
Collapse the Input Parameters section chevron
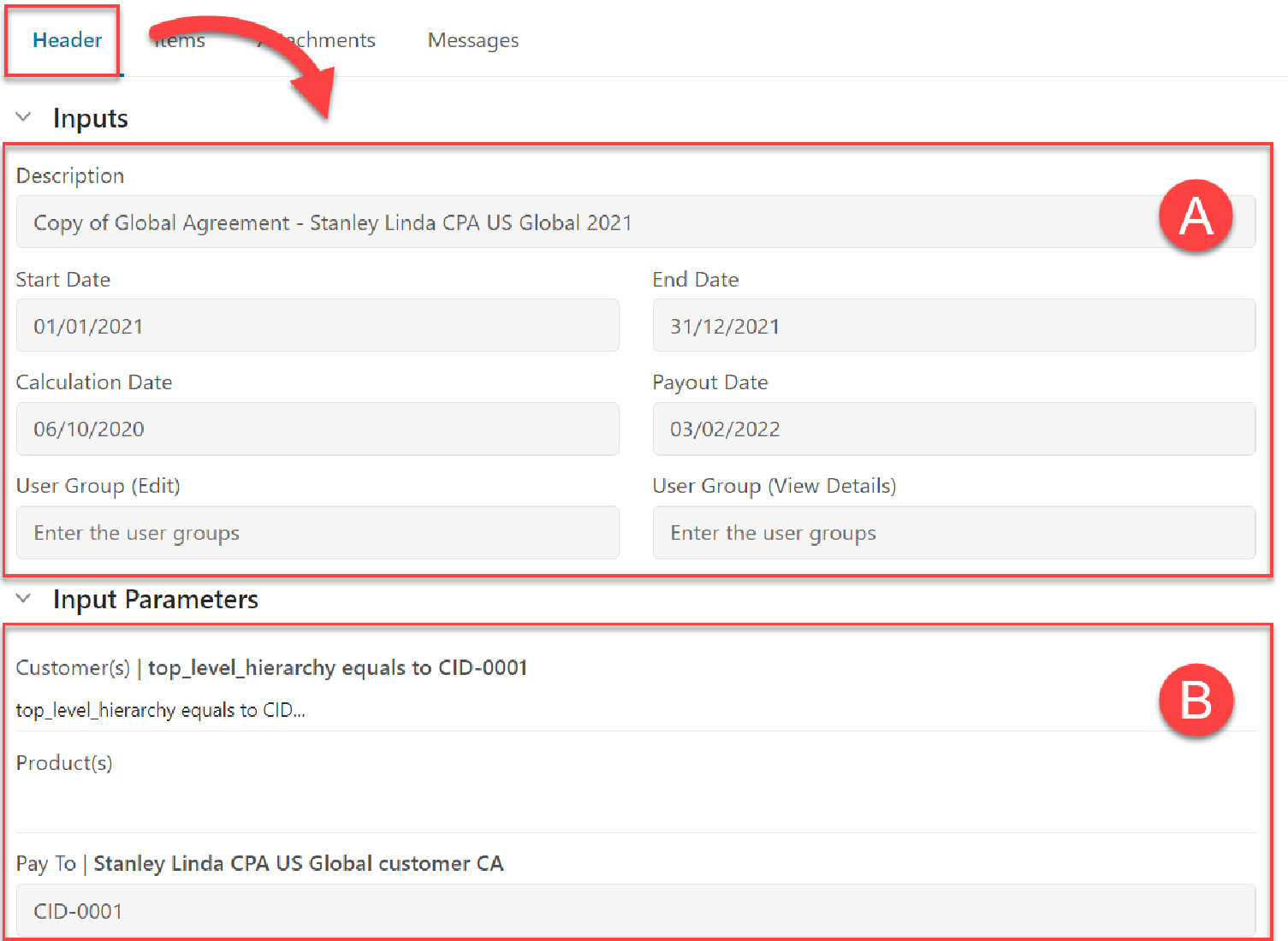(23, 599)
